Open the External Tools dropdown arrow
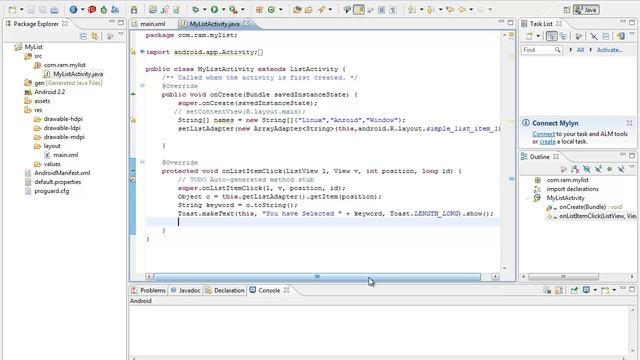 (x=242, y=9)
